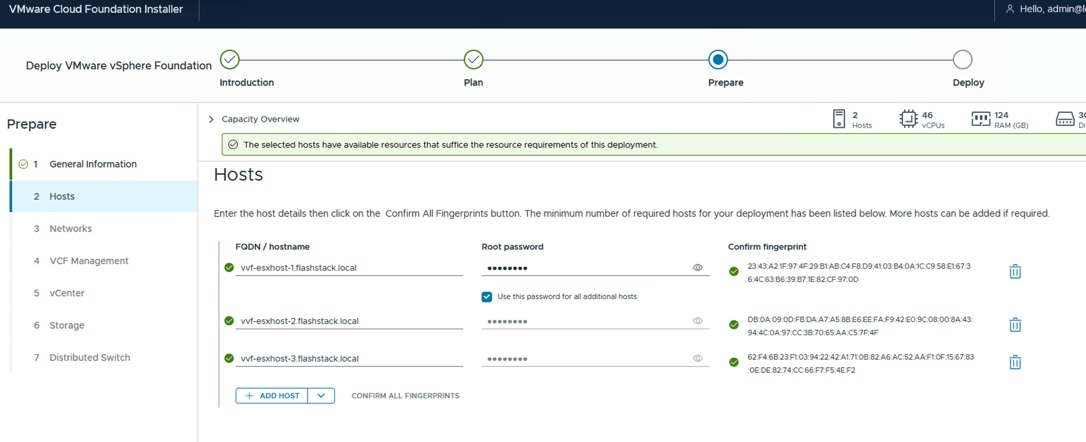Screen dimensions: 1086x442
Task: Click the Plan step checkmark circle
Action: pos(473,60)
